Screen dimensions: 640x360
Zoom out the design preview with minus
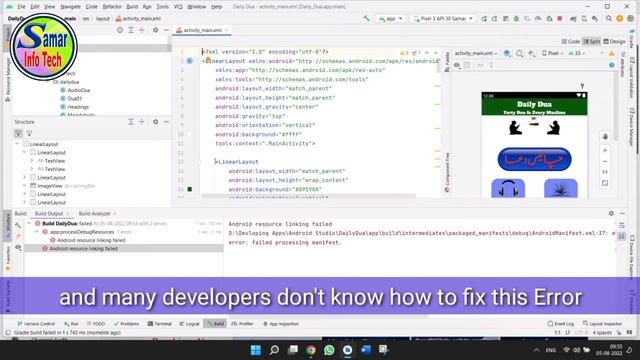click(605, 162)
